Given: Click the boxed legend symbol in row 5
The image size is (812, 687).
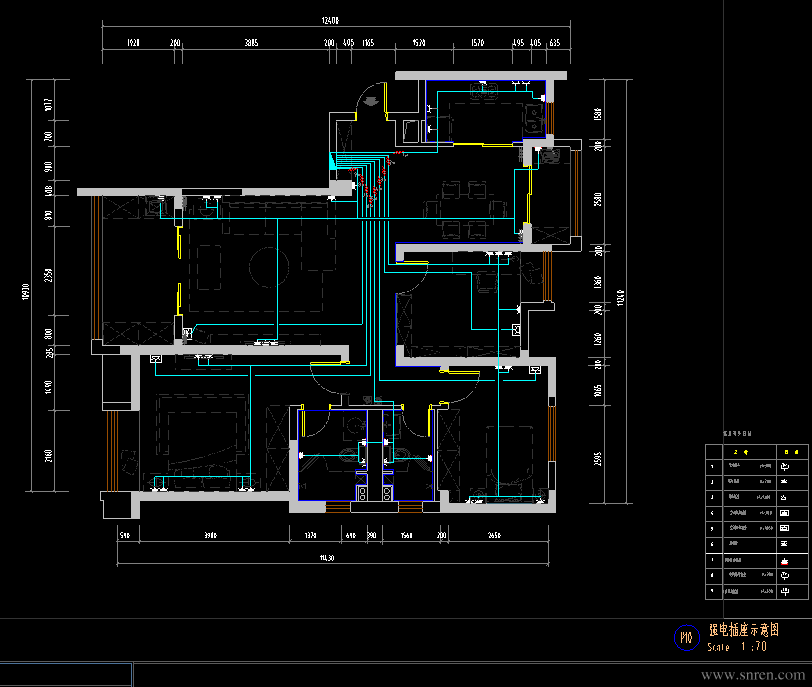Looking at the screenshot, I should (785, 528).
